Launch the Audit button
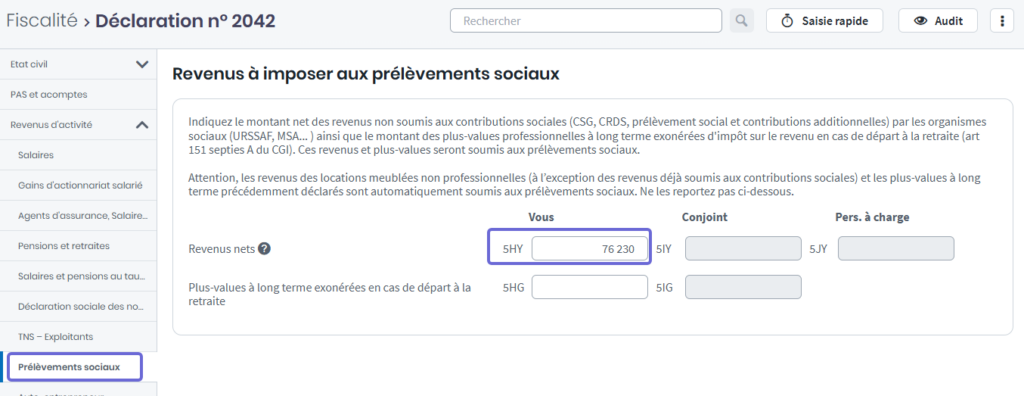1024x396 pixels. 938,21
